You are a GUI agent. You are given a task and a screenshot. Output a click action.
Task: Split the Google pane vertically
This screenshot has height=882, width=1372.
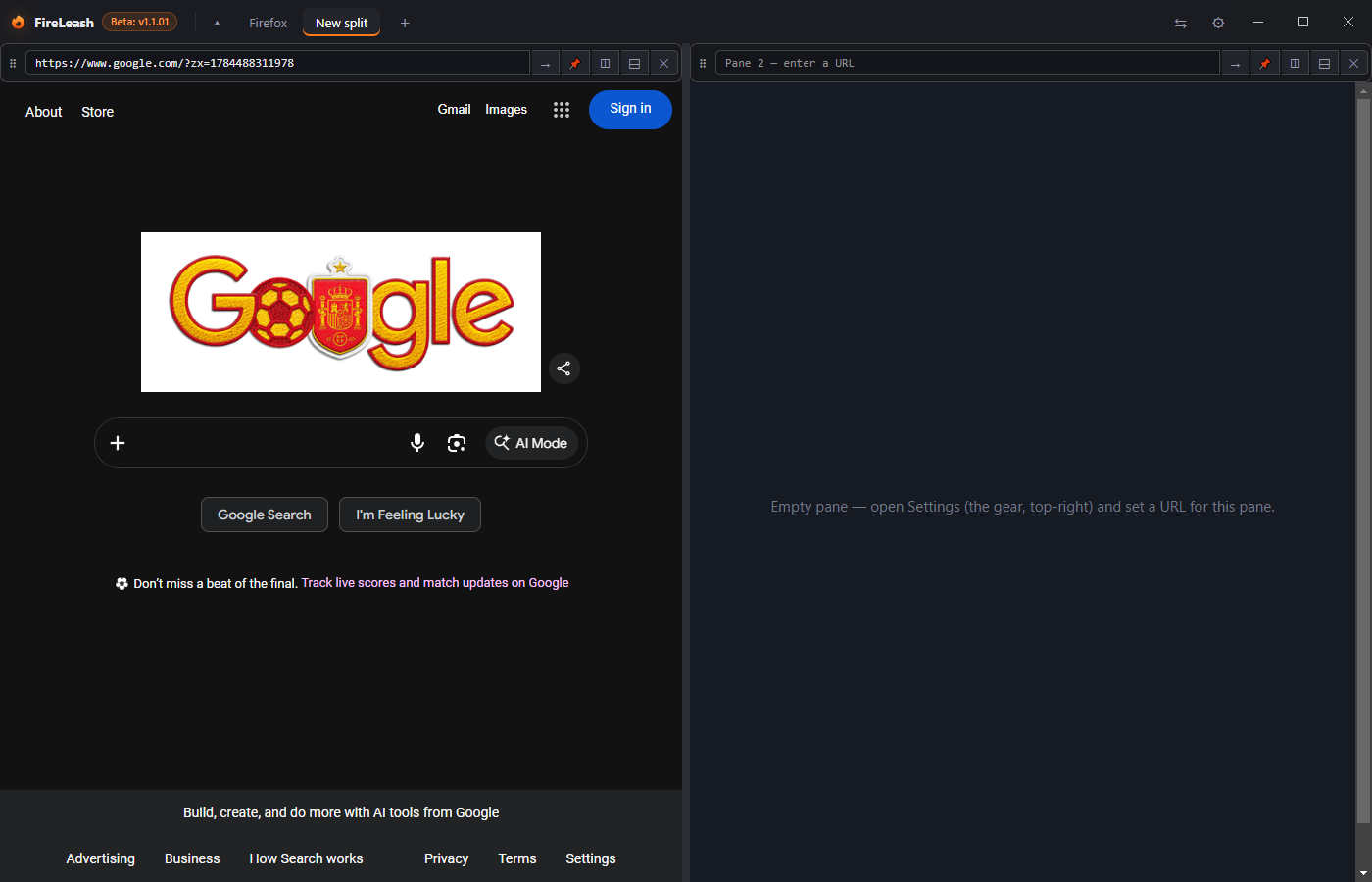(605, 63)
